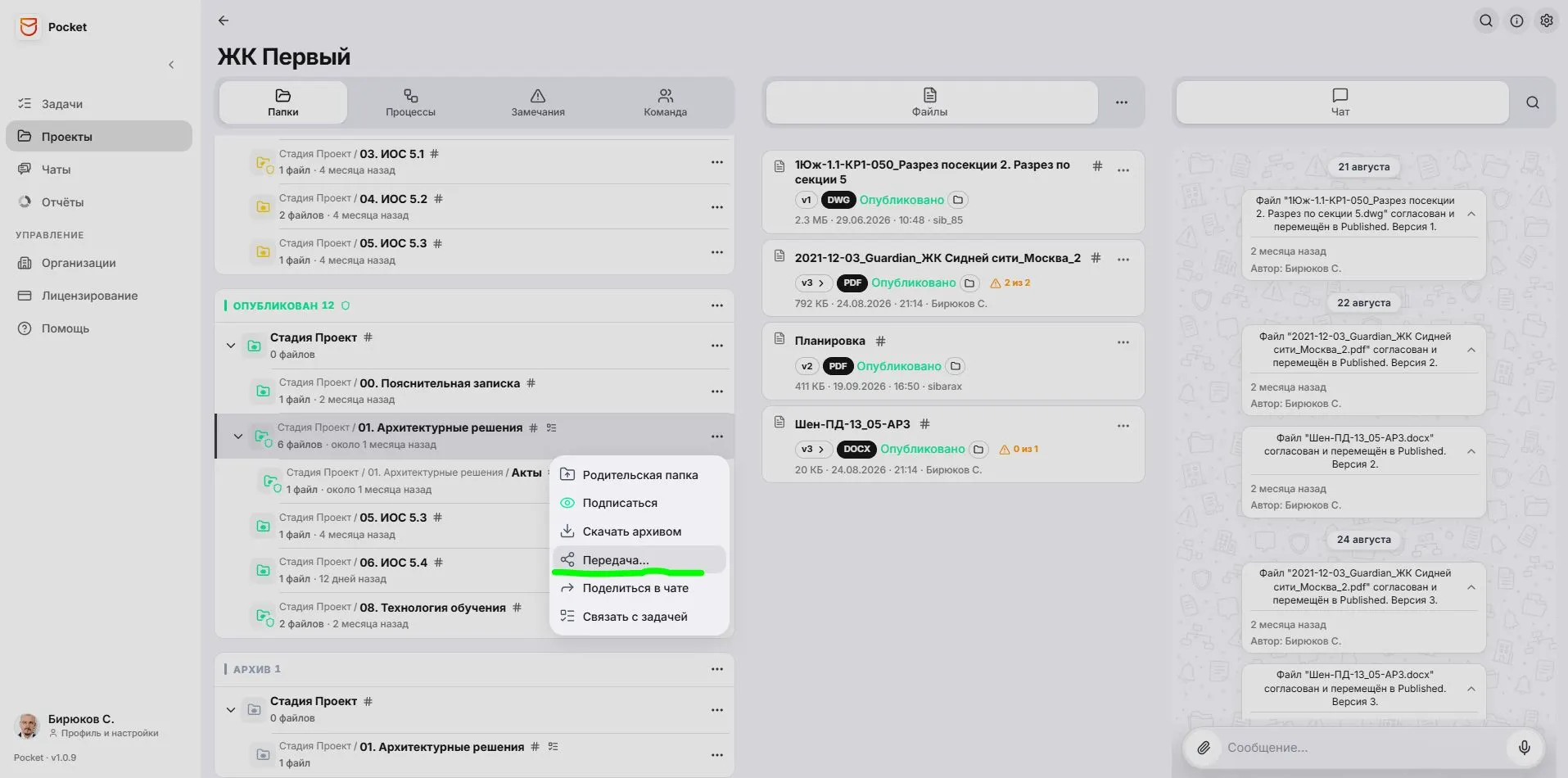Switch to the Замечания tab

[538, 102]
